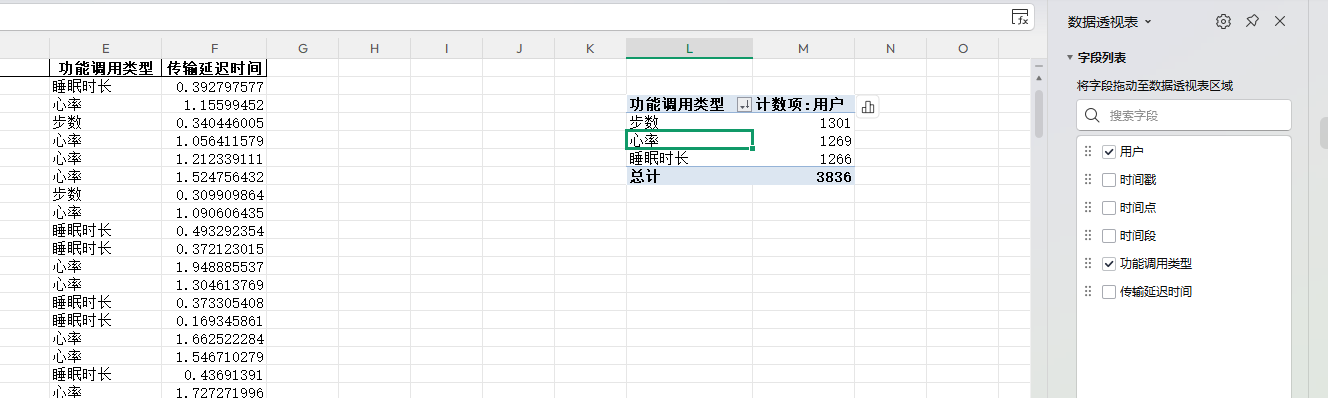Grab drag handle of 时间点 field
Viewport: 1328px width, 398px height.
[x=1088, y=208]
